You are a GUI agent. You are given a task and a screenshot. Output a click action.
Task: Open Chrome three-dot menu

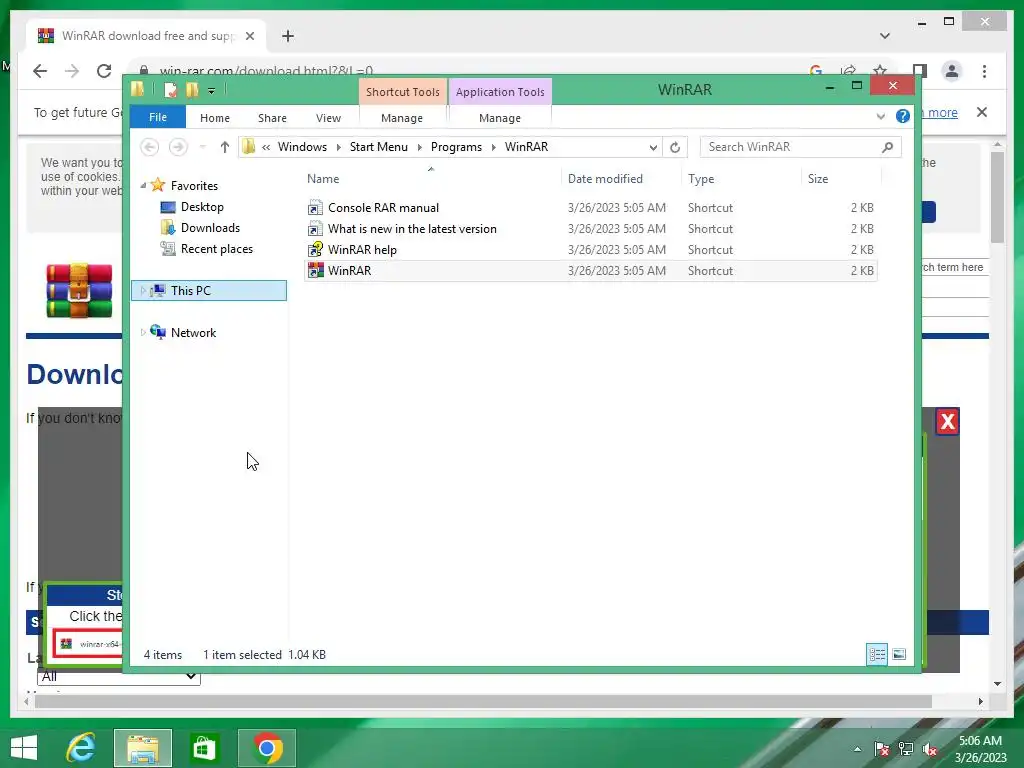984,71
